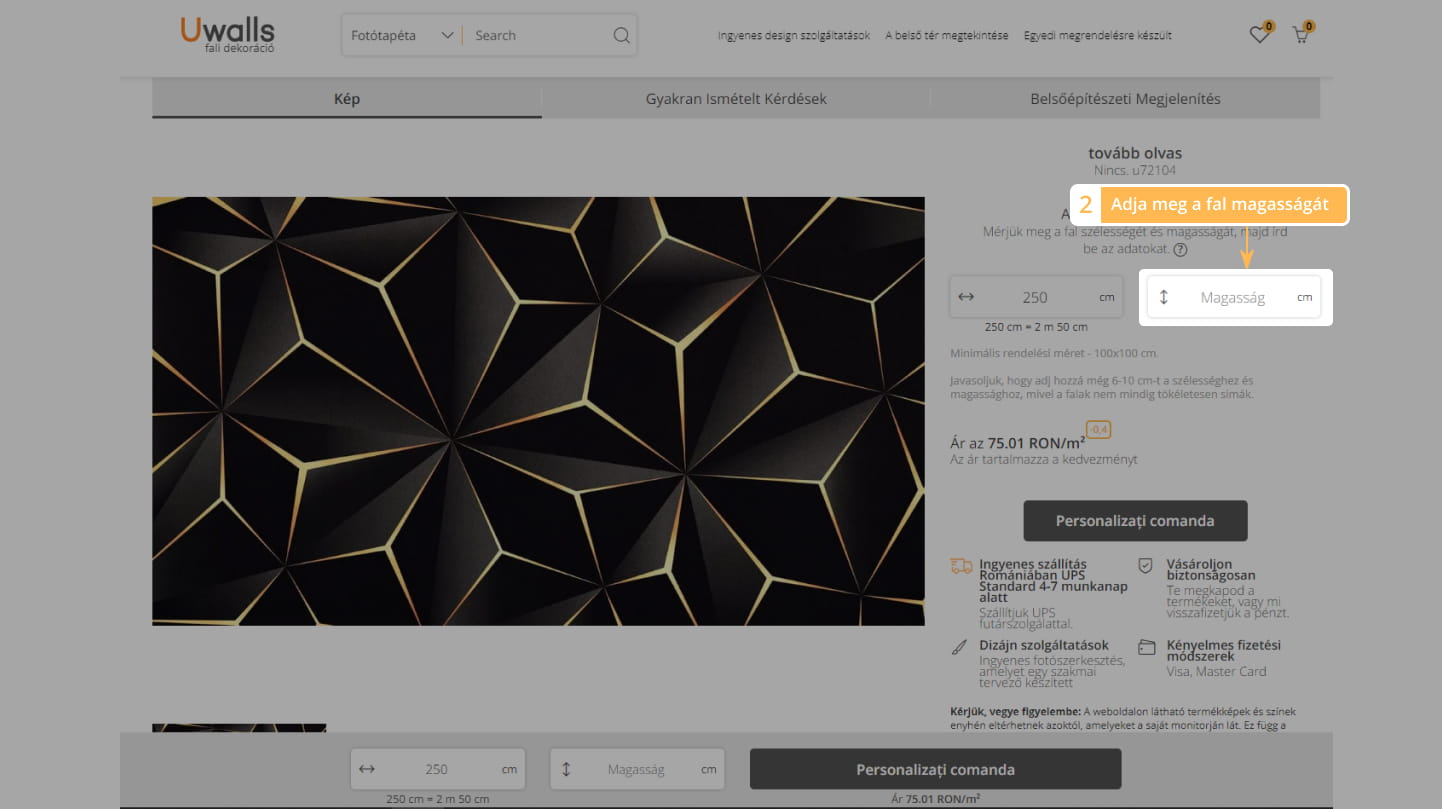Open the Belsőépítészeti Megjelenítés tab
1442x809 pixels.
pos(1125,99)
